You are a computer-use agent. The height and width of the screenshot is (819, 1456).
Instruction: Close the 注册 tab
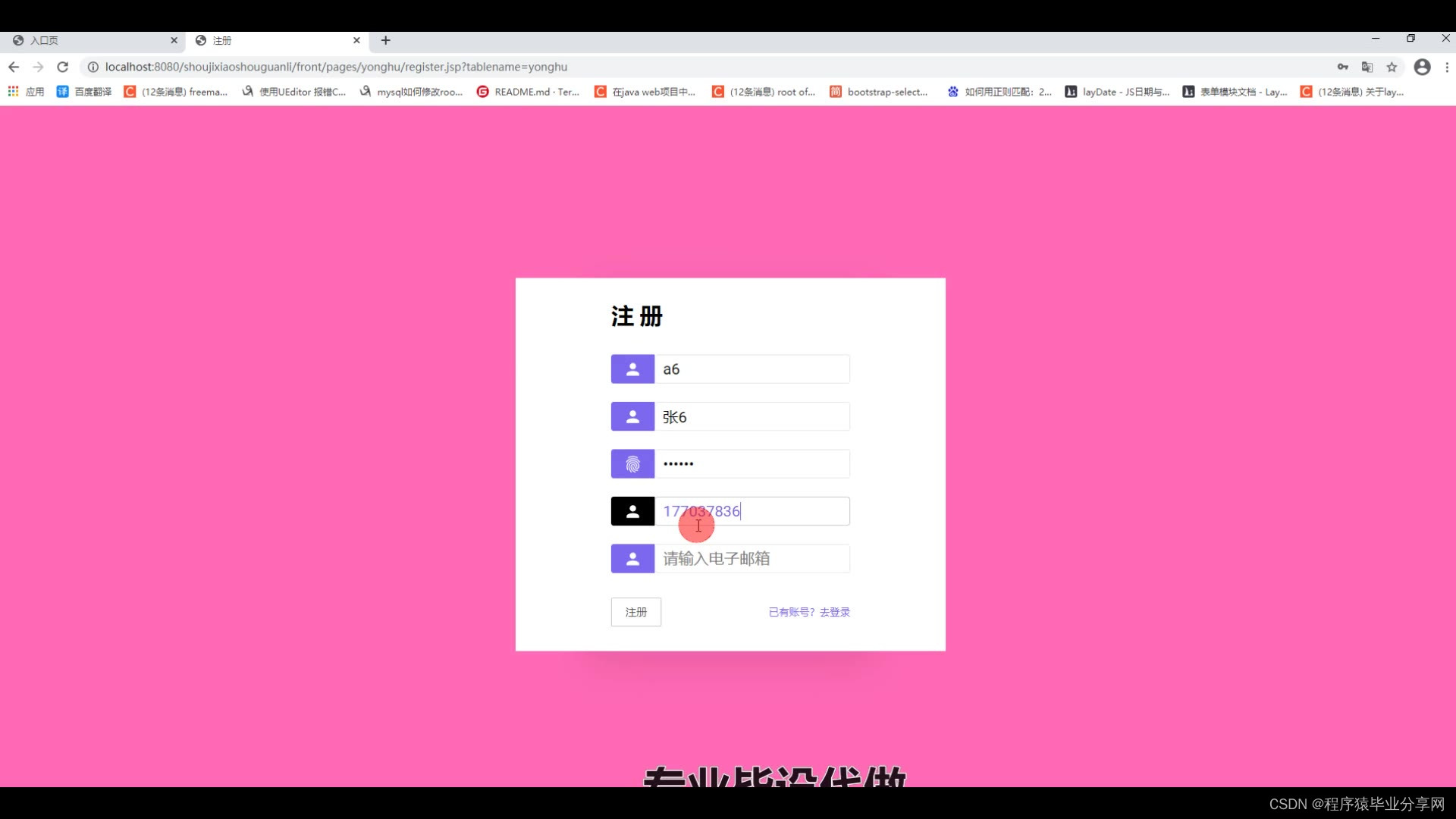(x=356, y=40)
